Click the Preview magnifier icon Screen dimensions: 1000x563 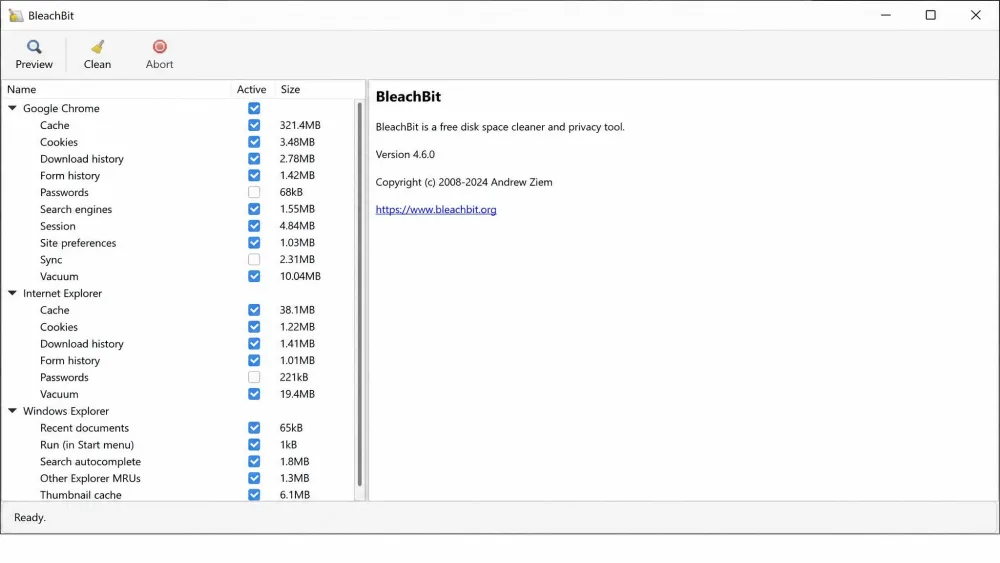34,47
